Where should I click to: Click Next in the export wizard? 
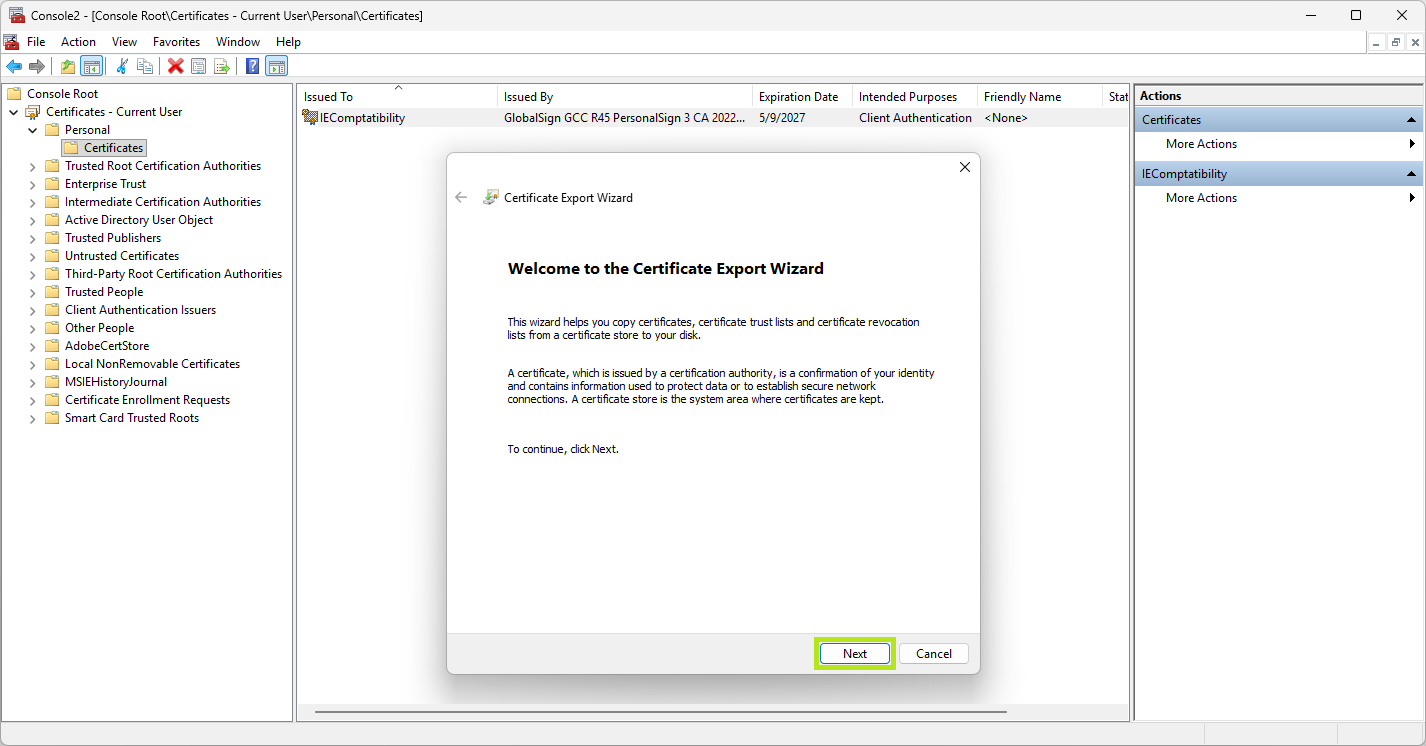pos(855,654)
